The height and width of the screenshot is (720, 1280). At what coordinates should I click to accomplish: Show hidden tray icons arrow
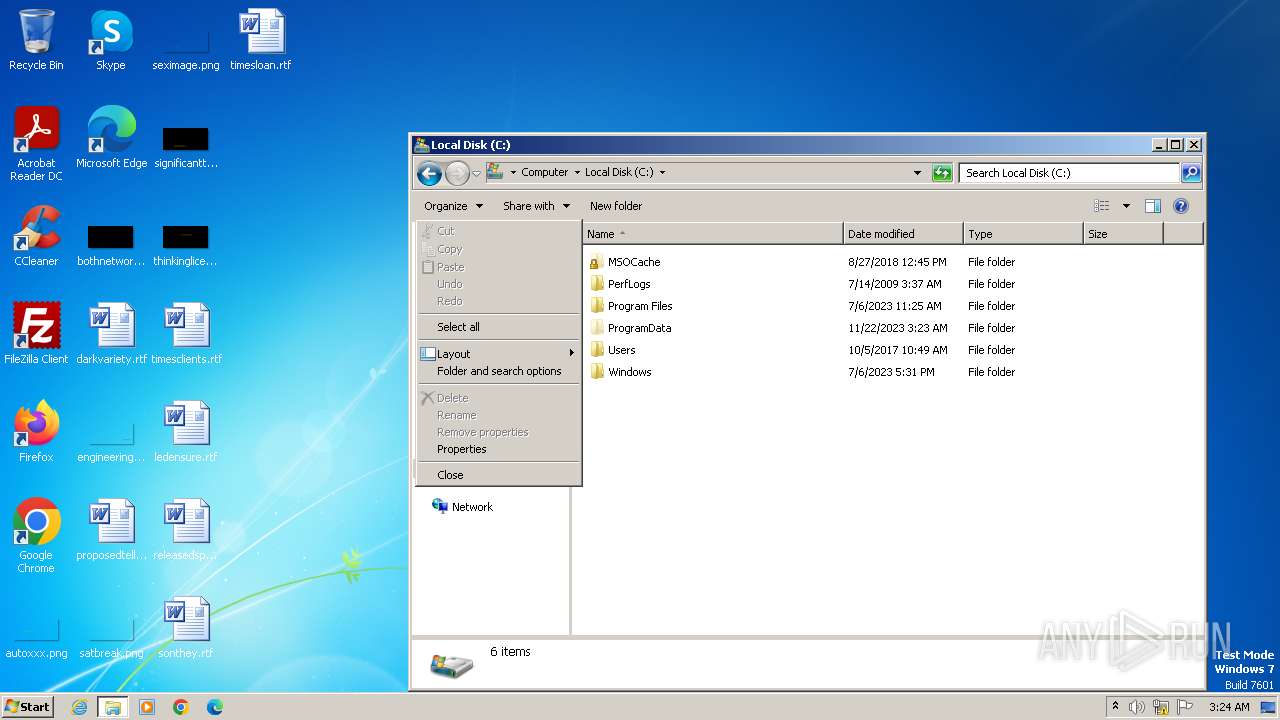coord(1115,707)
